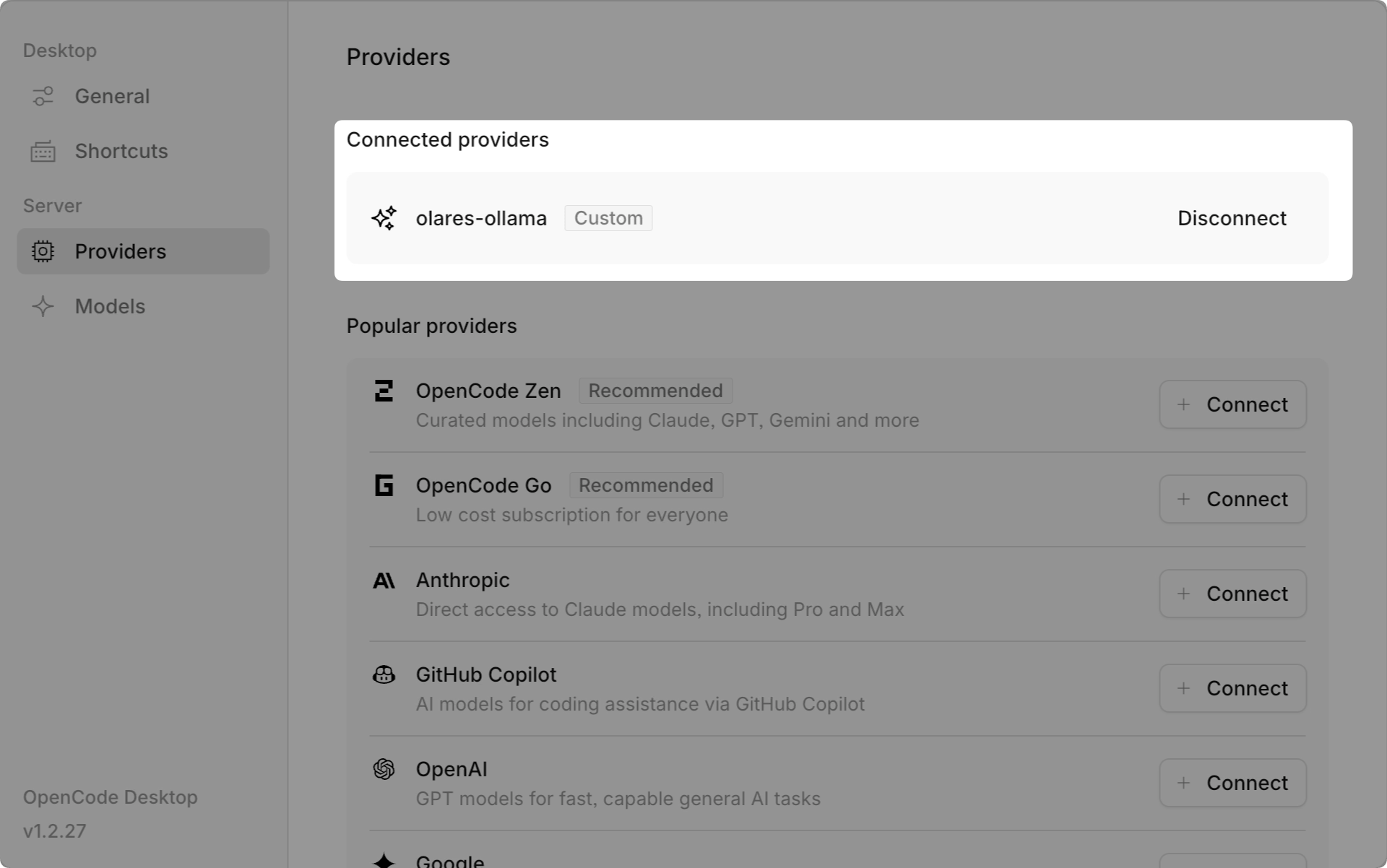Switch to the Models section
This screenshot has width=1387, height=868.
110,306
